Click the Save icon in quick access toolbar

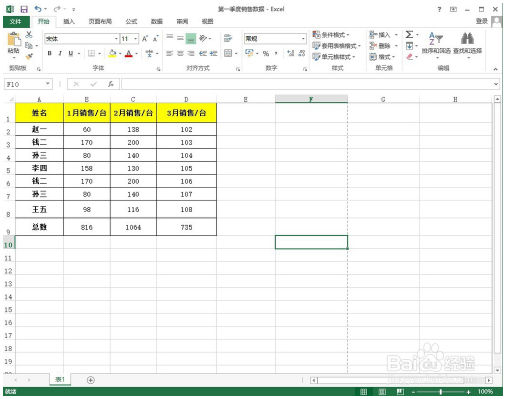pos(24,9)
